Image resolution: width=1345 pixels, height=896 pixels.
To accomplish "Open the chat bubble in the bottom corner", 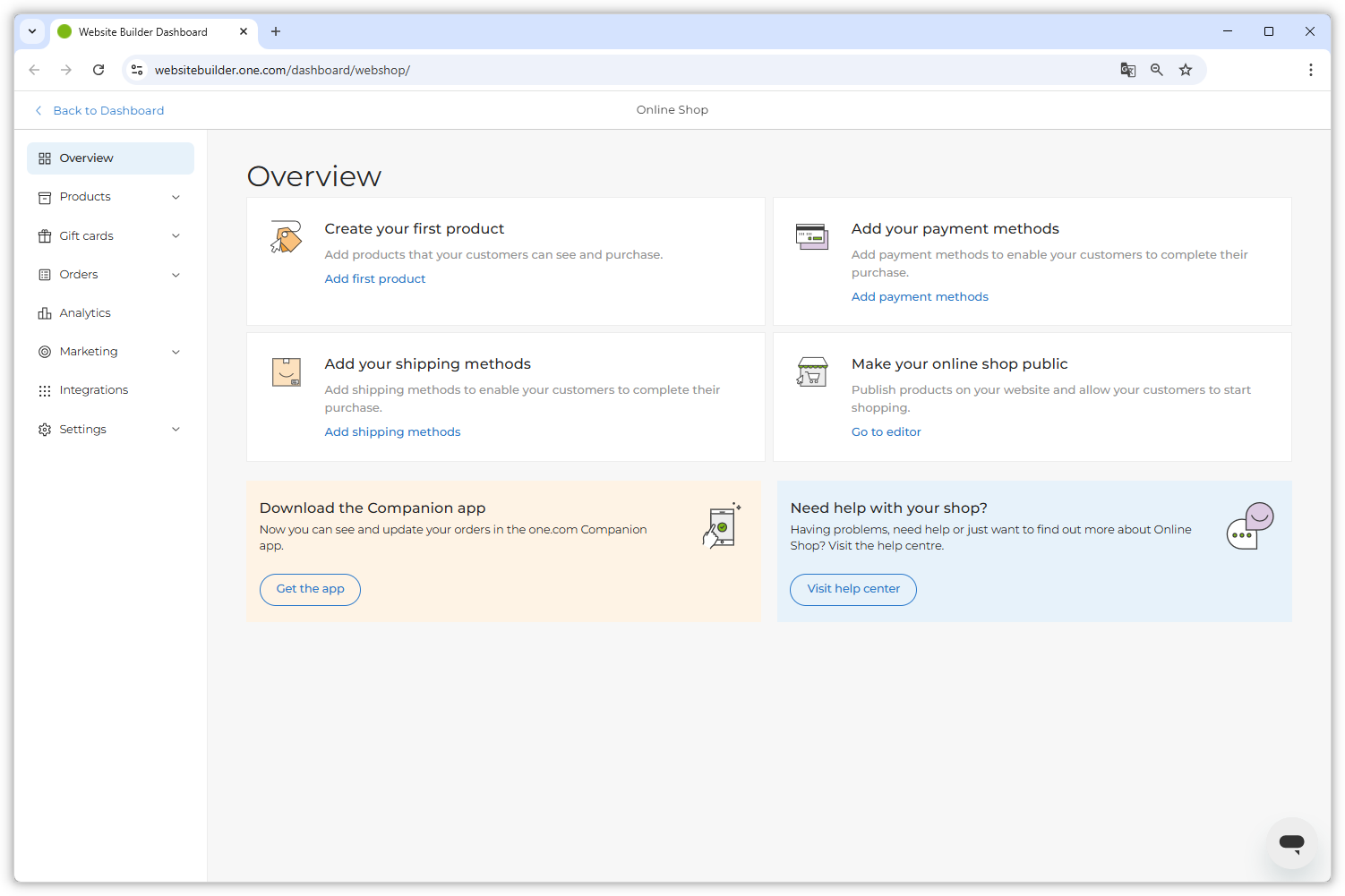I will (x=1291, y=842).
